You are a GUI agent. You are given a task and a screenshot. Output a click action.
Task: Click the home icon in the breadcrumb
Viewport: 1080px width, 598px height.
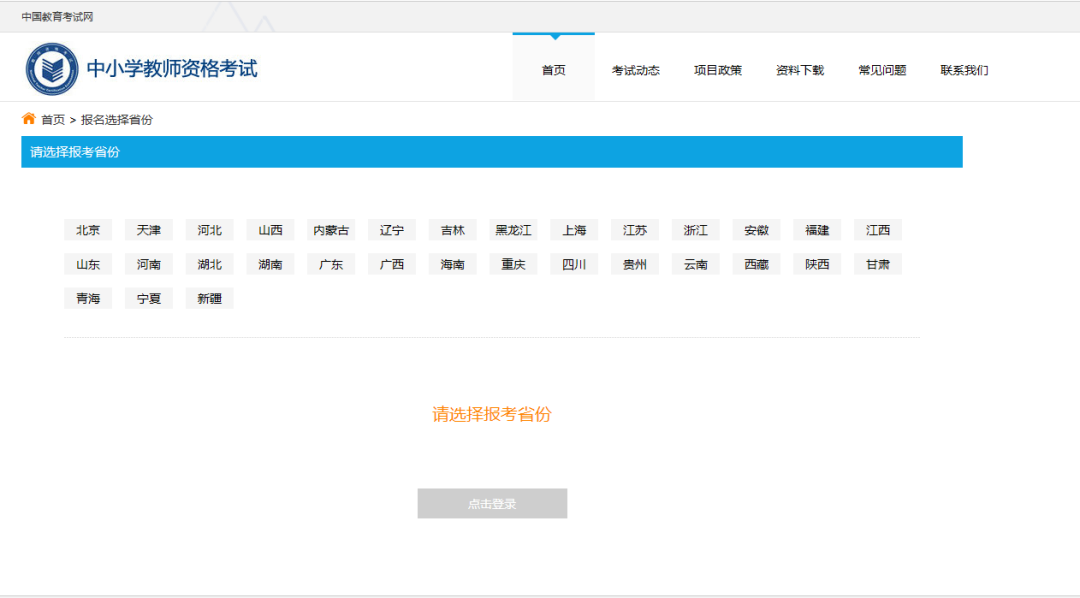(28, 118)
